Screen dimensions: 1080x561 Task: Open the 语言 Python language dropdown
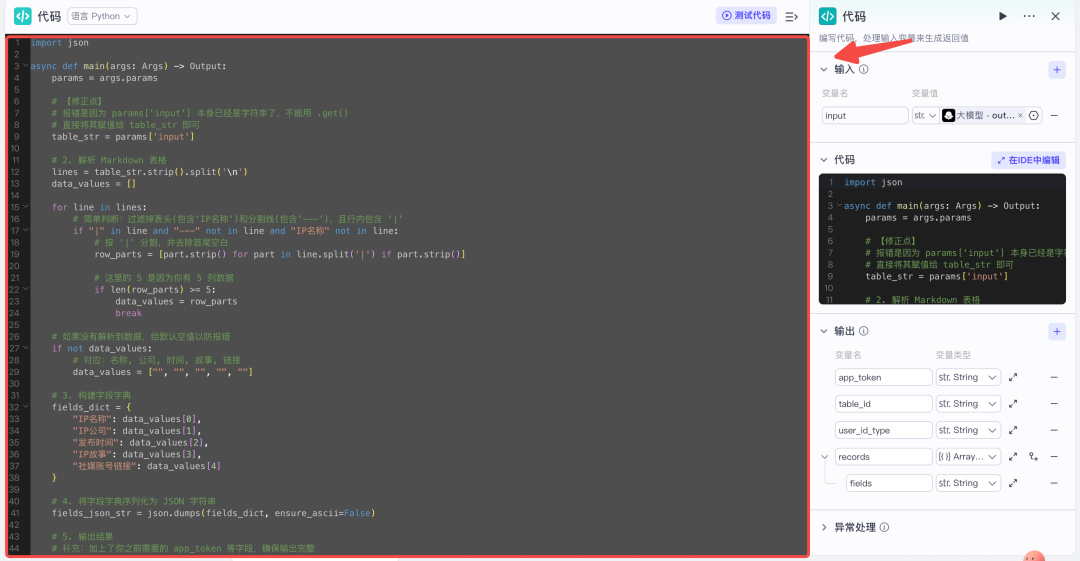(102, 16)
